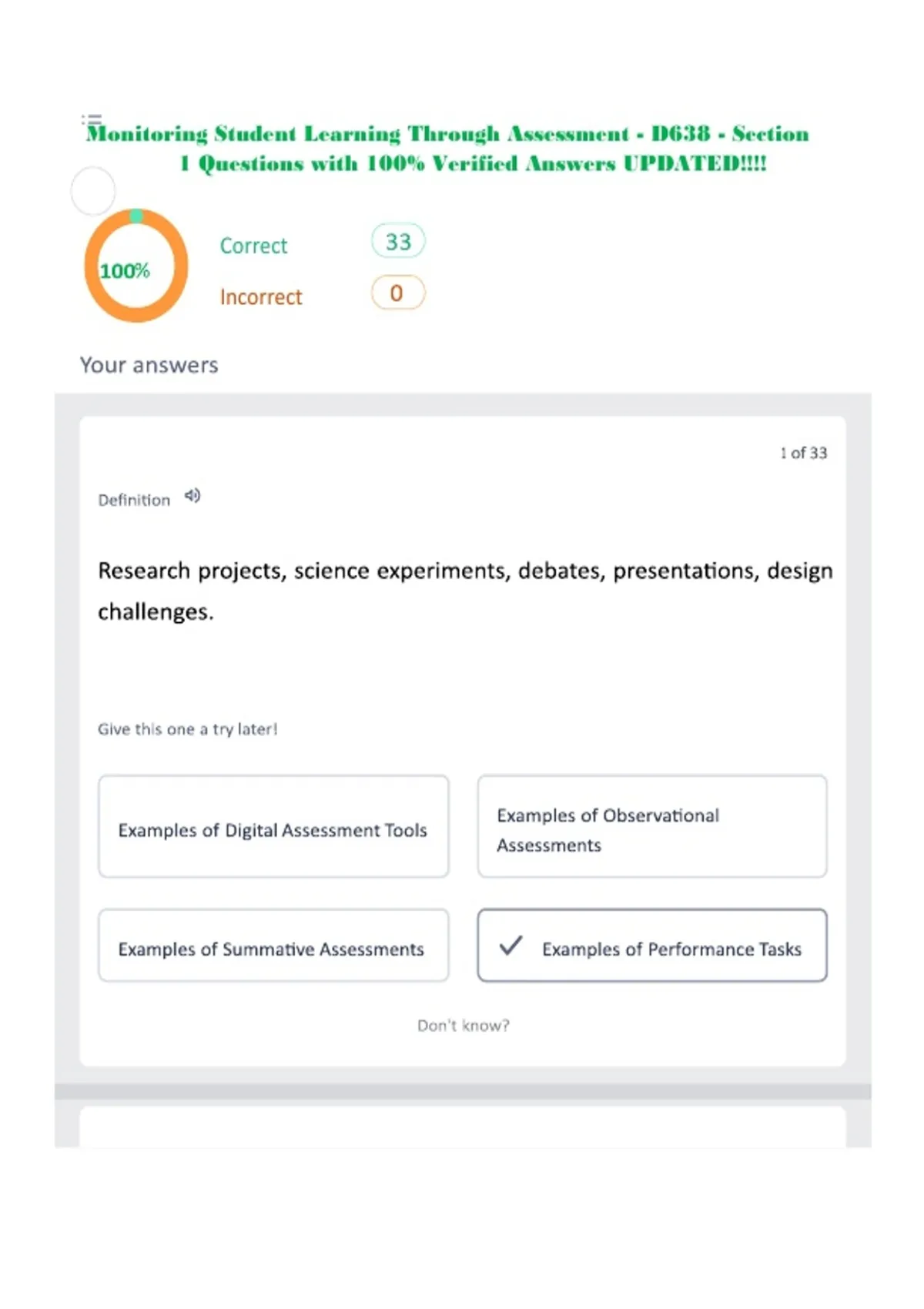Click Give this one a try later!

pos(188,729)
